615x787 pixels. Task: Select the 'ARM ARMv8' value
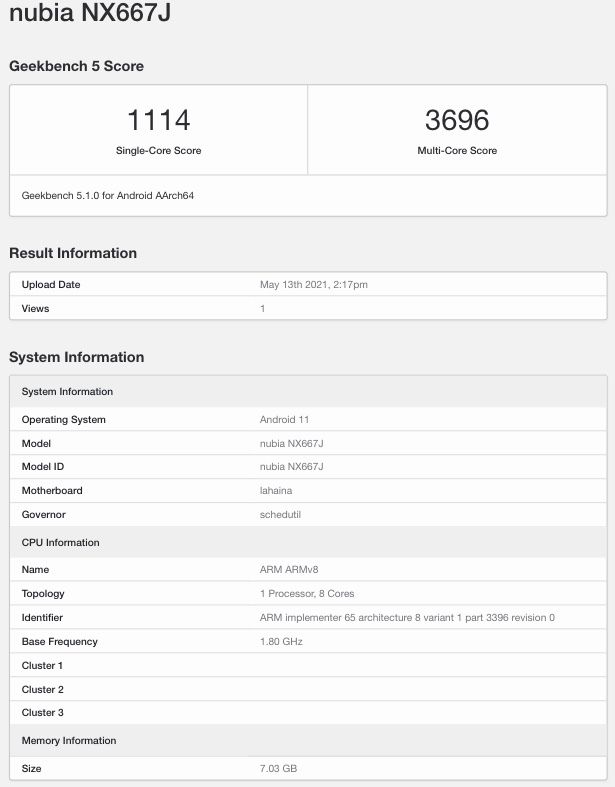tap(289, 570)
